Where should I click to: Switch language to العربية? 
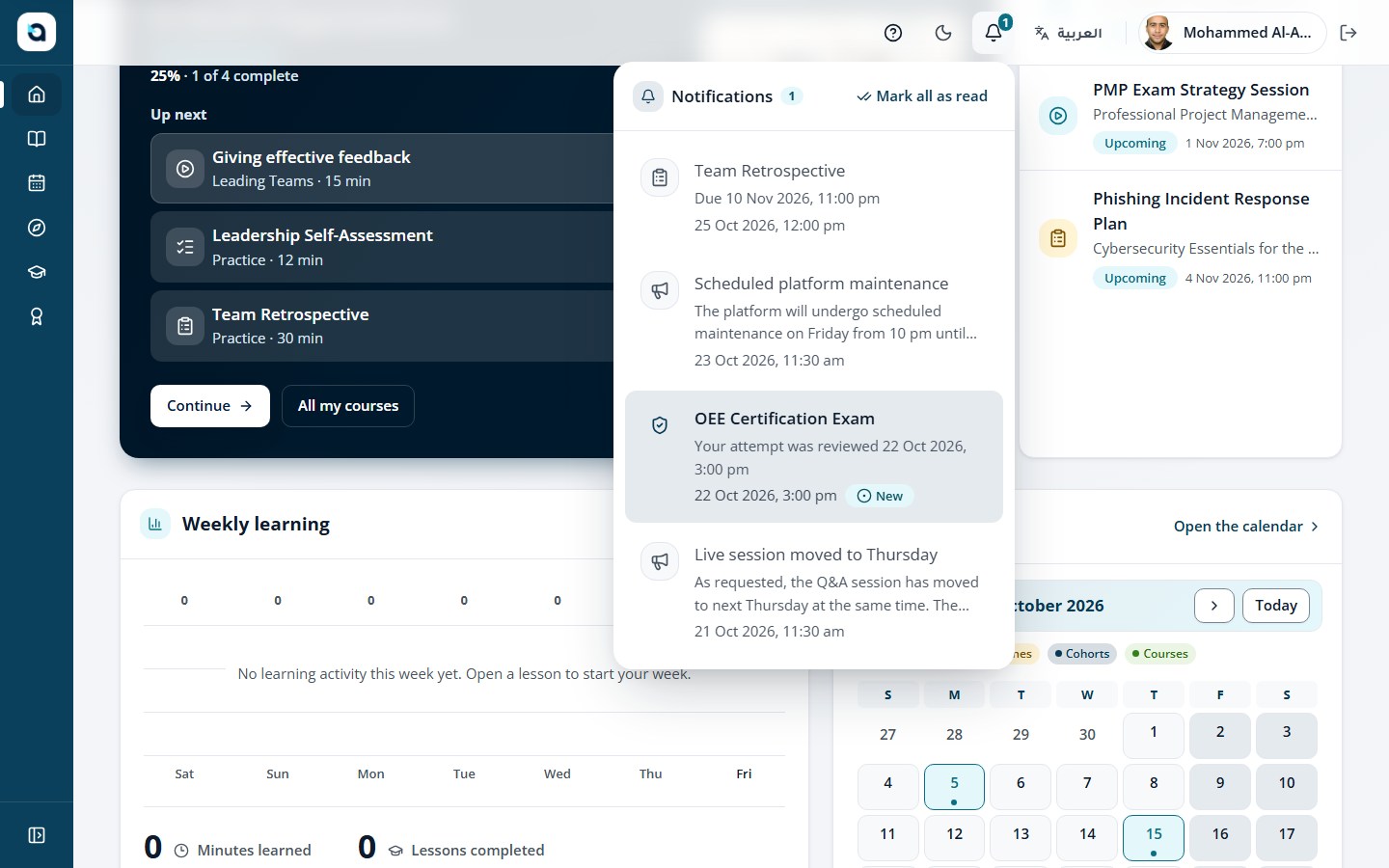coord(1068,33)
